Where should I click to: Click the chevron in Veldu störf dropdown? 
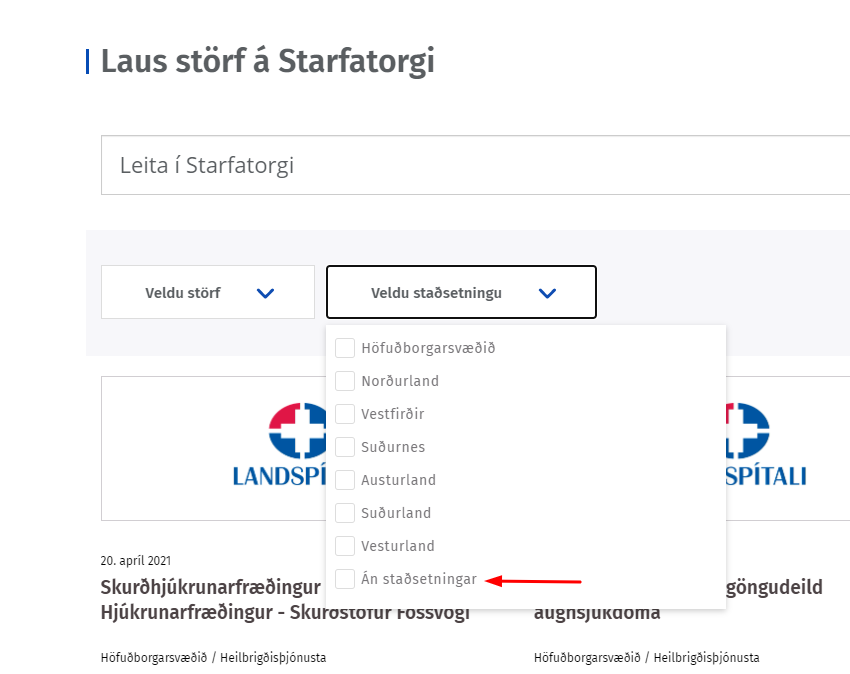pos(265,293)
